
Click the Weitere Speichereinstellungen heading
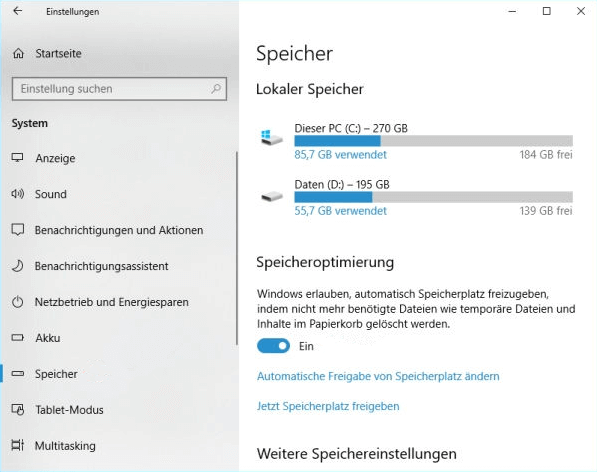pos(356,454)
